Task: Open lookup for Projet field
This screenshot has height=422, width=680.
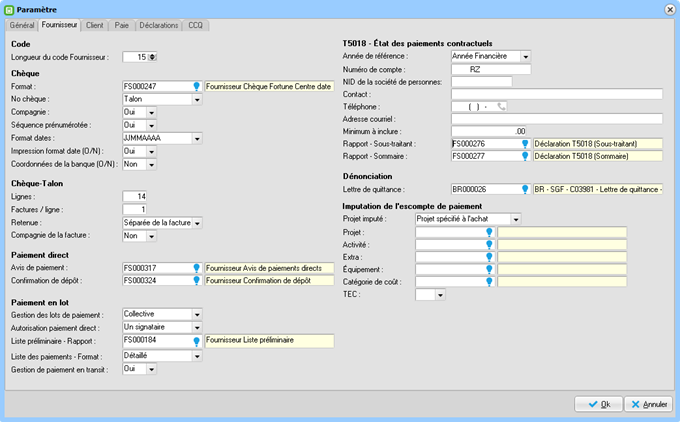Action: (x=489, y=232)
